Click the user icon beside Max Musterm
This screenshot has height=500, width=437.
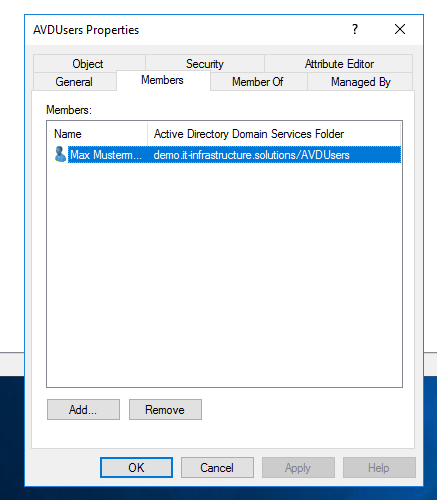click(60, 154)
